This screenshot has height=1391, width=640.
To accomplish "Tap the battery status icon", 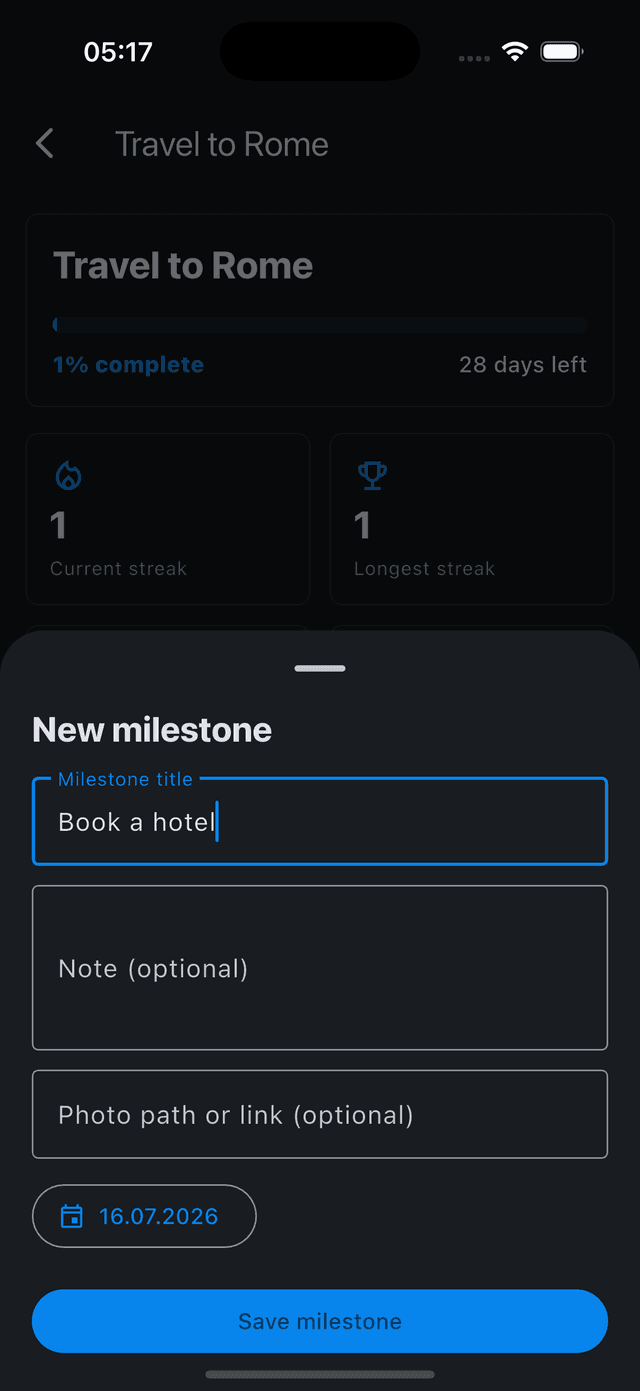I will (x=562, y=52).
